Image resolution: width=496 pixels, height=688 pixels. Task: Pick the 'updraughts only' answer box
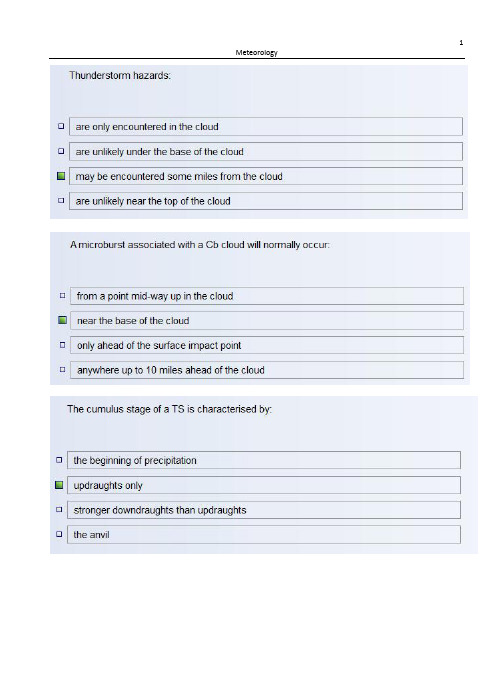tap(264, 485)
